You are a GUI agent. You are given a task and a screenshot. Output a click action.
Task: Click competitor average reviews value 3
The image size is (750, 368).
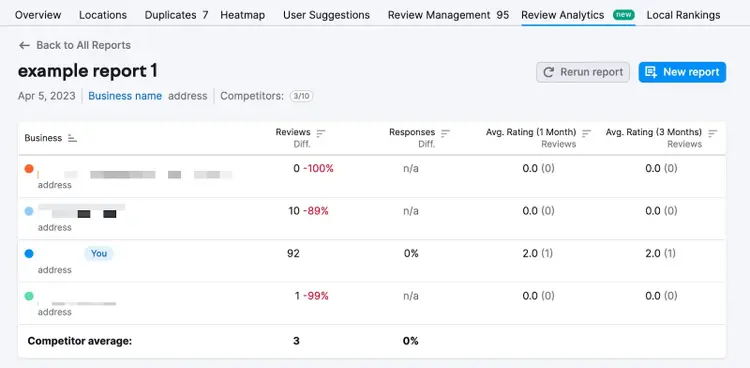point(296,341)
